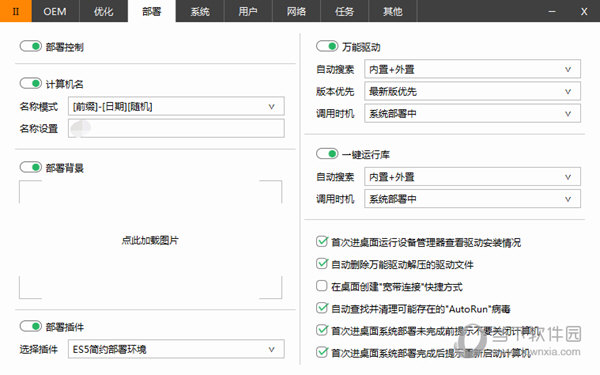
Task: Close the window with X
Action: coord(584,11)
